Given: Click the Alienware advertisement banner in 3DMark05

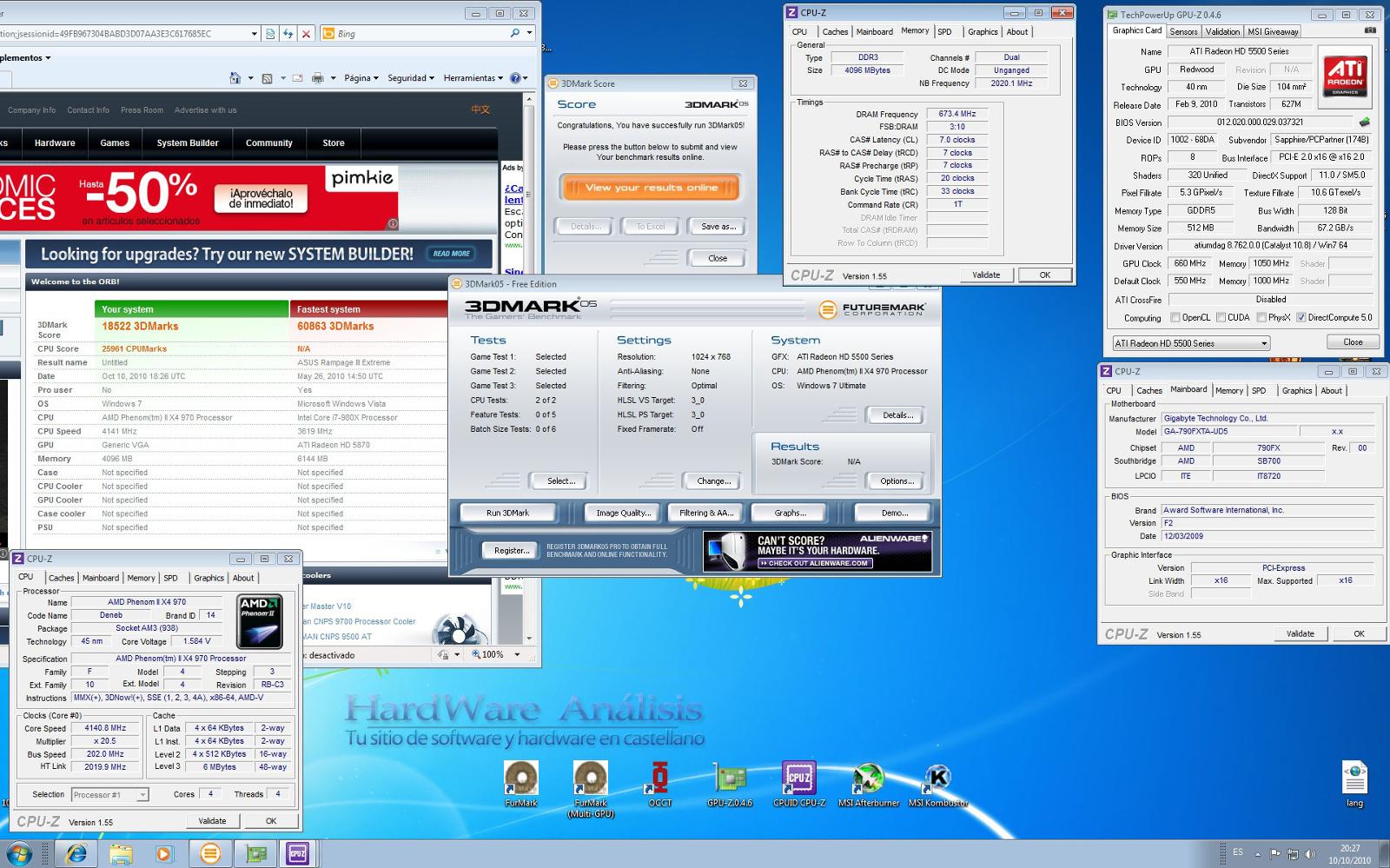Looking at the screenshot, I should pyautogui.click(x=817, y=551).
